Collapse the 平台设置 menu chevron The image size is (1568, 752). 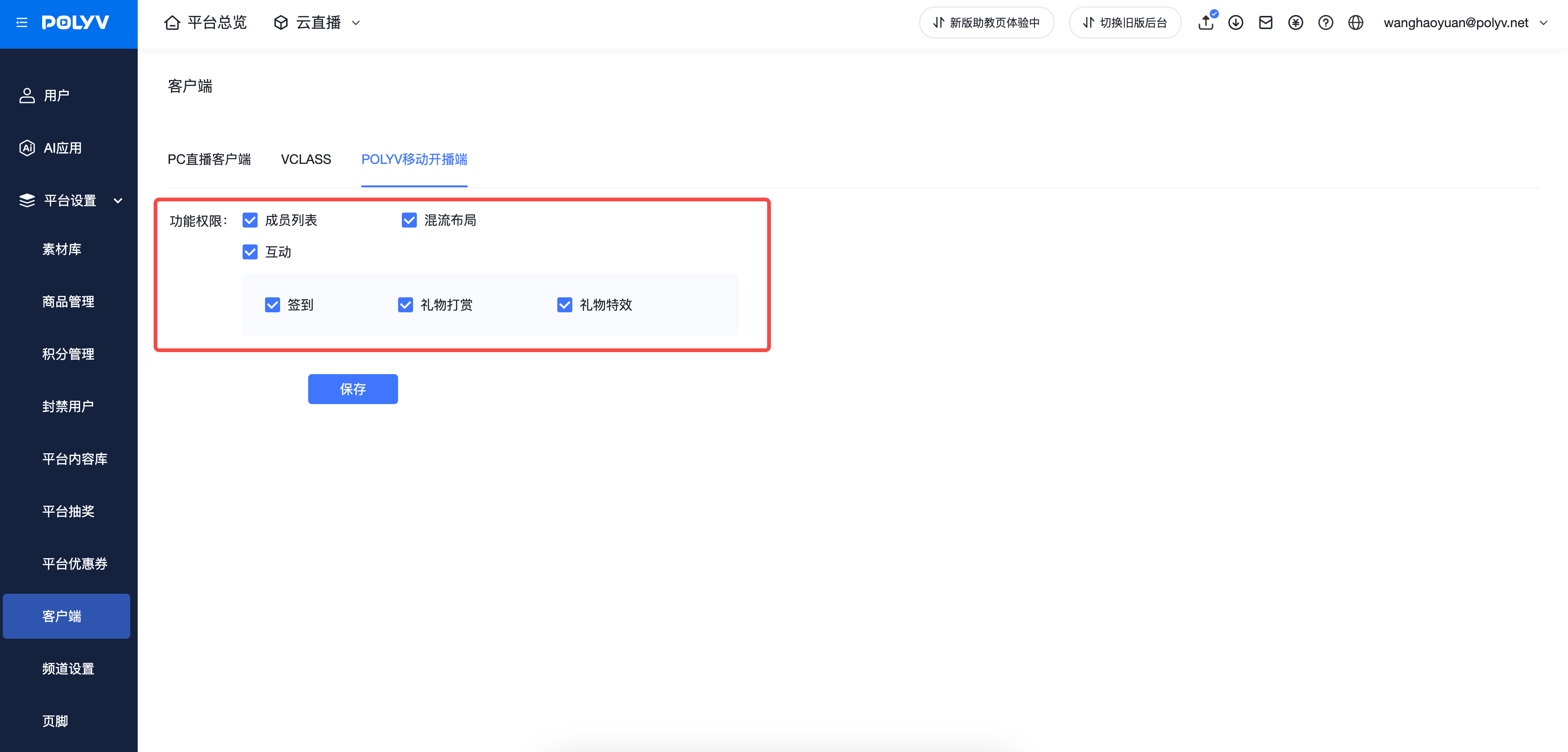coord(118,201)
